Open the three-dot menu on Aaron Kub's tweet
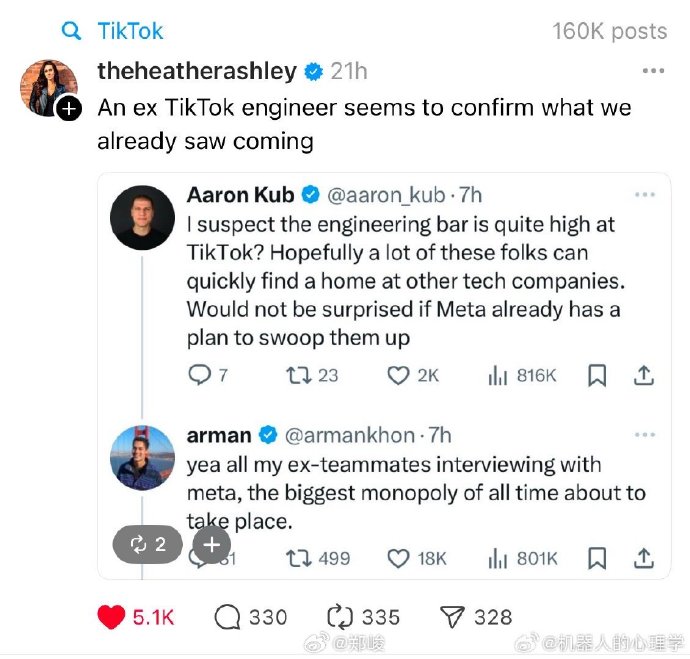The image size is (690, 659). point(645,194)
